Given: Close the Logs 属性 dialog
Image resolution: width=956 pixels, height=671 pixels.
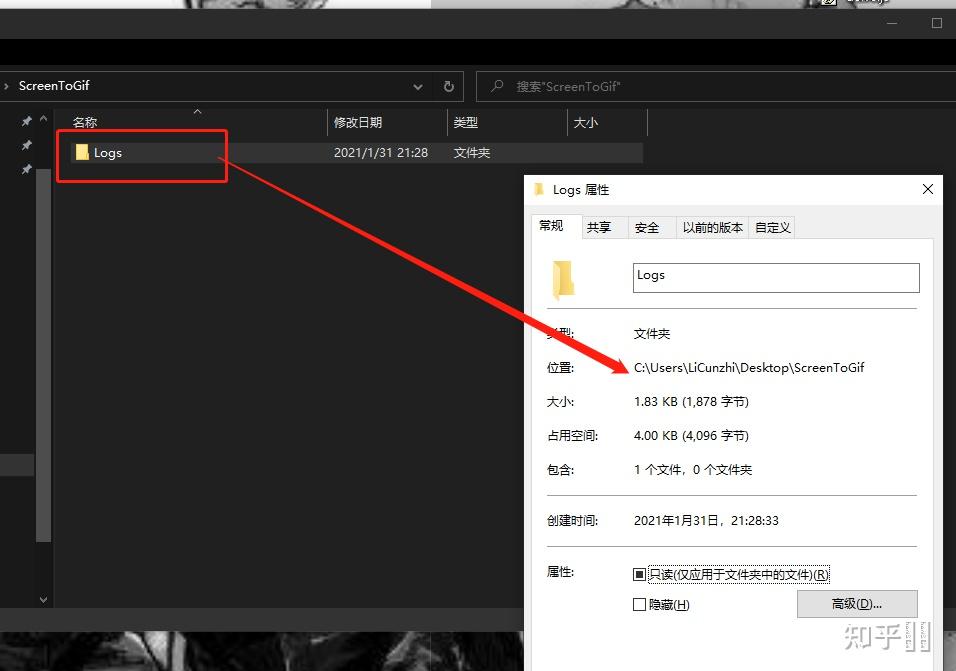Looking at the screenshot, I should (x=927, y=190).
